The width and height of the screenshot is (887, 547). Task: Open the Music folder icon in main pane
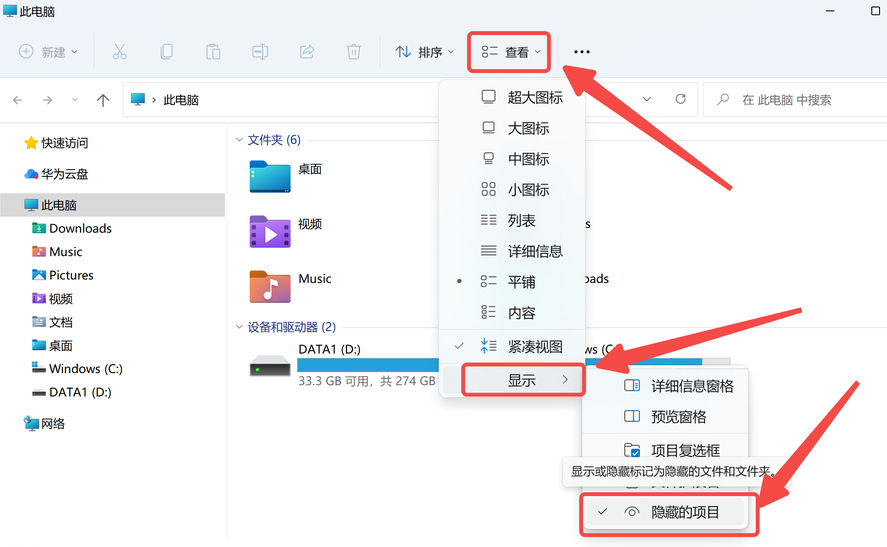click(270, 286)
